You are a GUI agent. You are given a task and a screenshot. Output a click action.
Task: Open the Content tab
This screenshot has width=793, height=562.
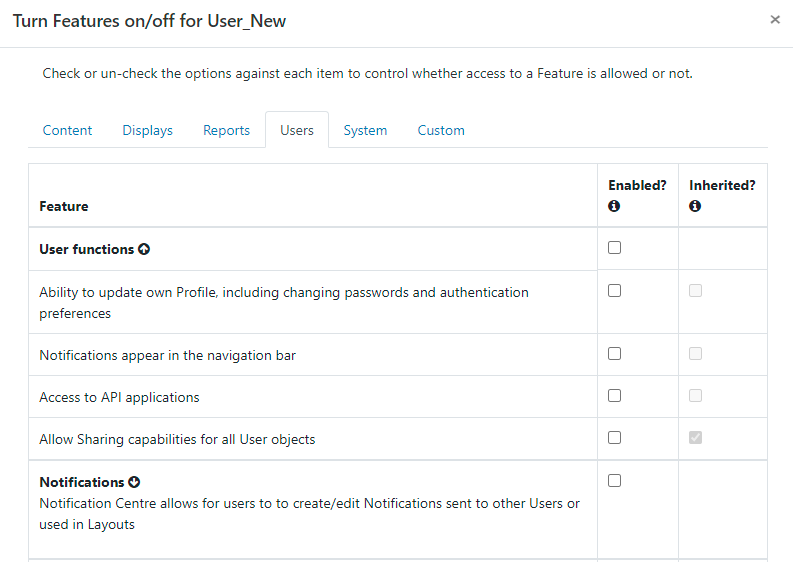67,131
